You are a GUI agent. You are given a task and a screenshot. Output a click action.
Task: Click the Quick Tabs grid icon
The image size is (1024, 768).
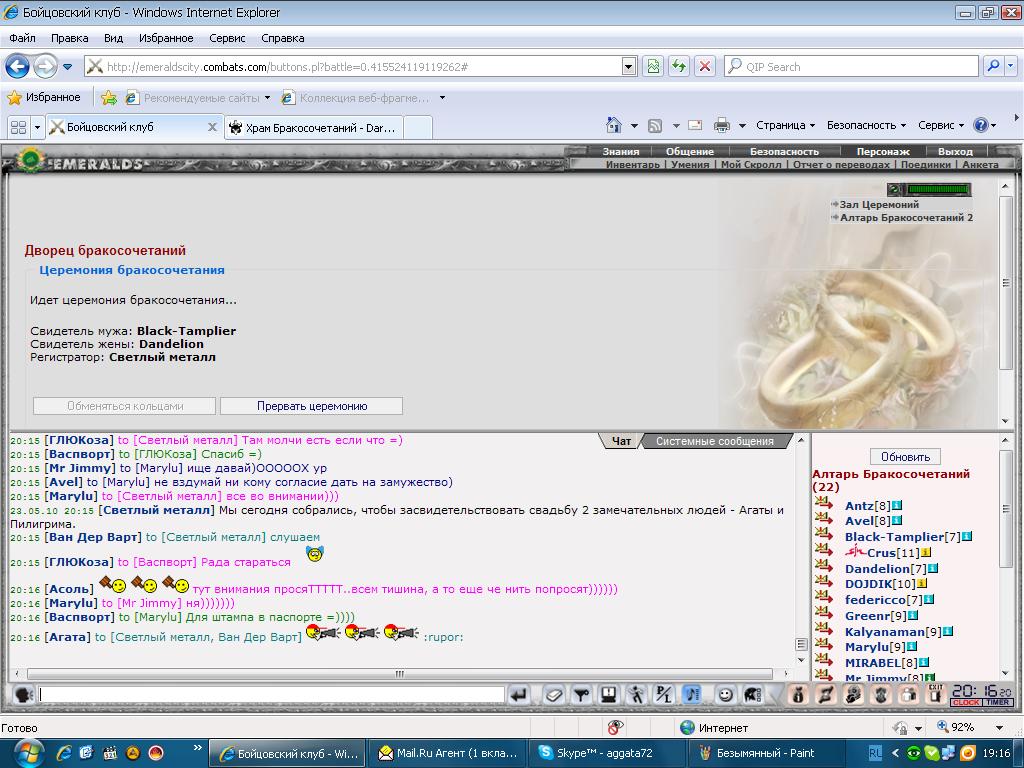(19, 127)
